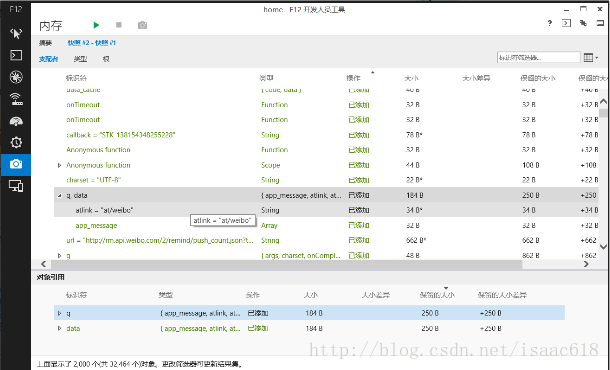Open the column display settings dropdown
Viewport: 610px width, 370px height.
click(591, 58)
